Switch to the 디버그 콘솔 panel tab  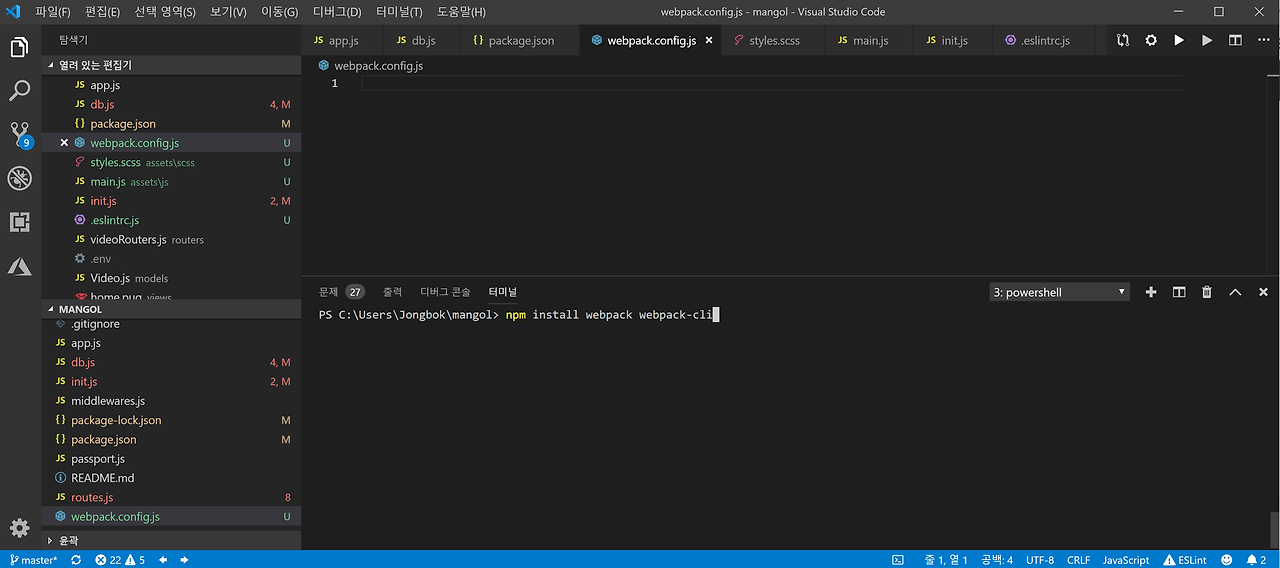coord(445,292)
